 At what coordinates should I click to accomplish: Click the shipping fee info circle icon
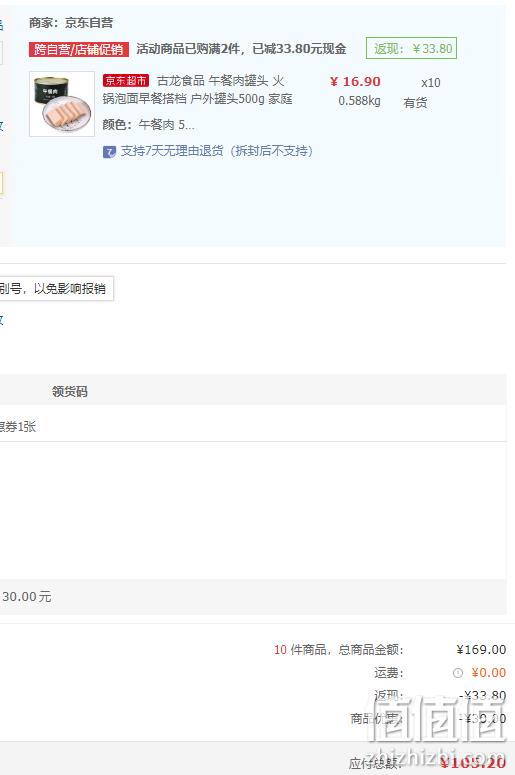458,673
